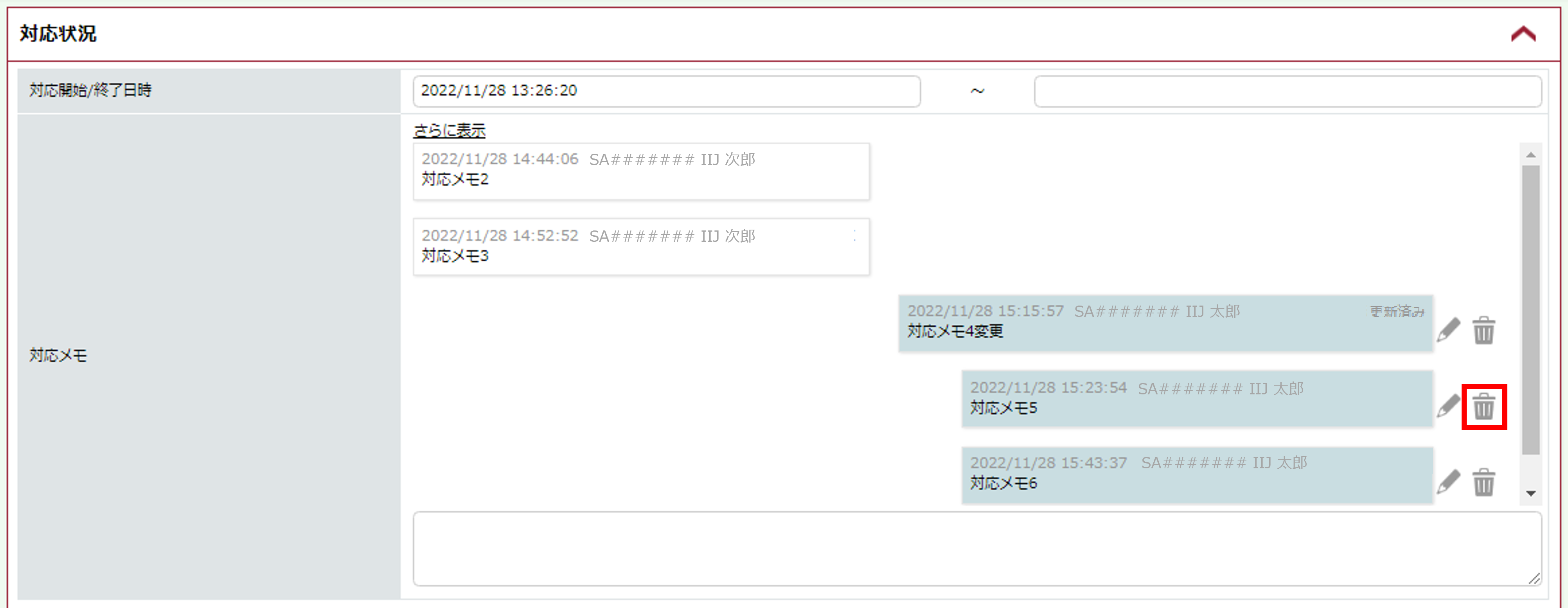Click timestamp 2022/11/28 15:43:37
Image resolution: width=1568 pixels, height=608 pixels.
point(1048,463)
